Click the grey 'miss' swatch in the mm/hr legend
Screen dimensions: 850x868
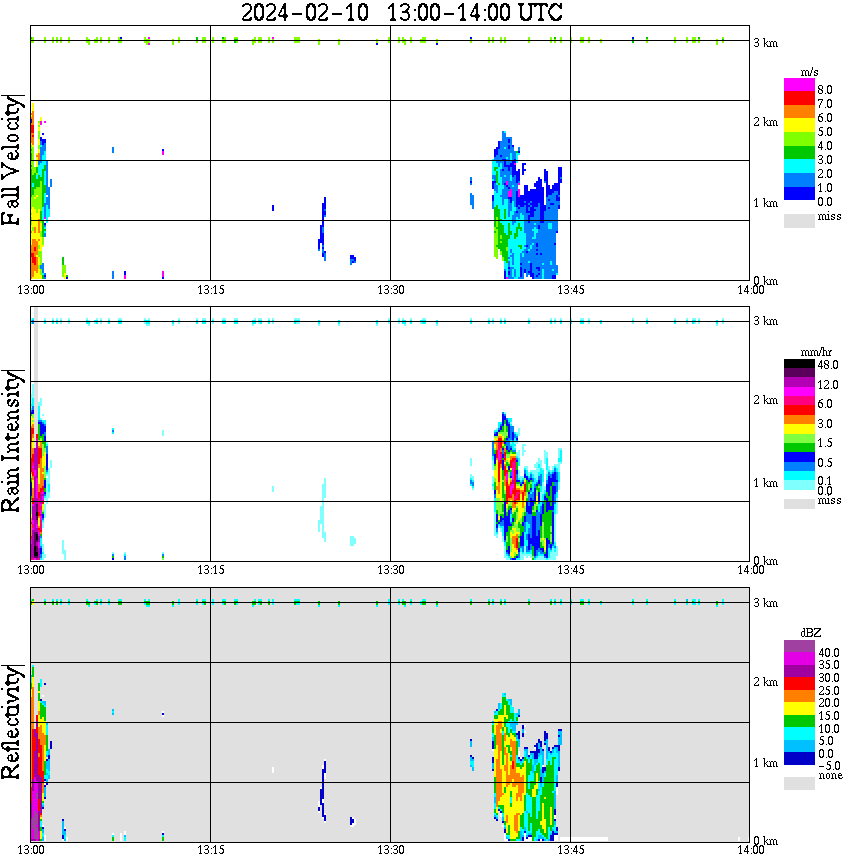(x=799, y=503)
